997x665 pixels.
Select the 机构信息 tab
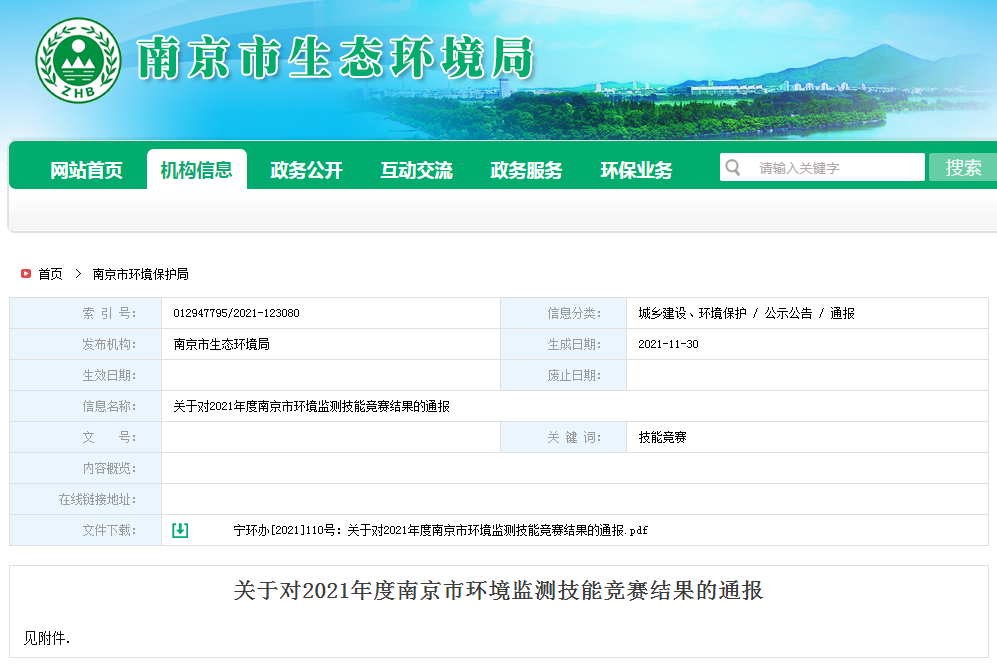point(196,171)
